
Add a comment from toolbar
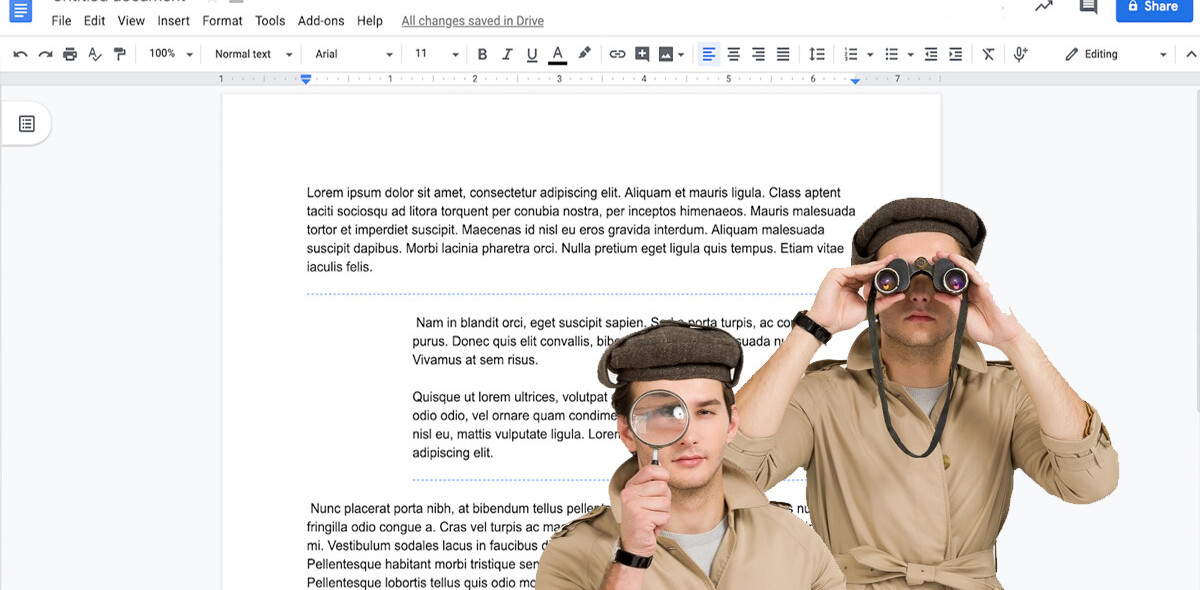(642, 54)
